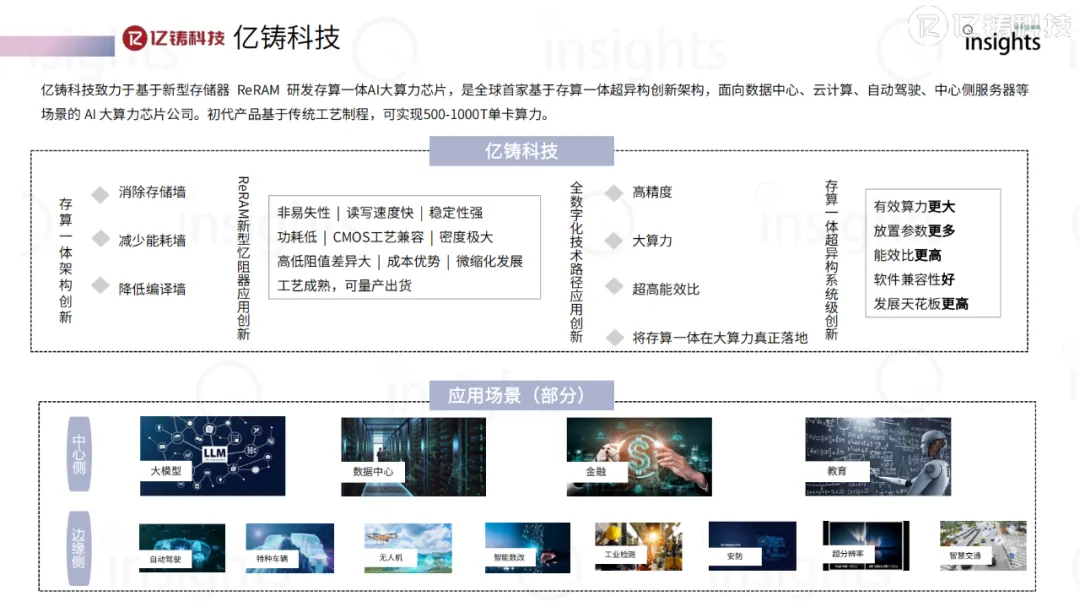Click the diamond bullet beside 将存算一体在大算力真正落地
The width and height of the screenshot is (1080, 607).
click(x=614, y=338)
